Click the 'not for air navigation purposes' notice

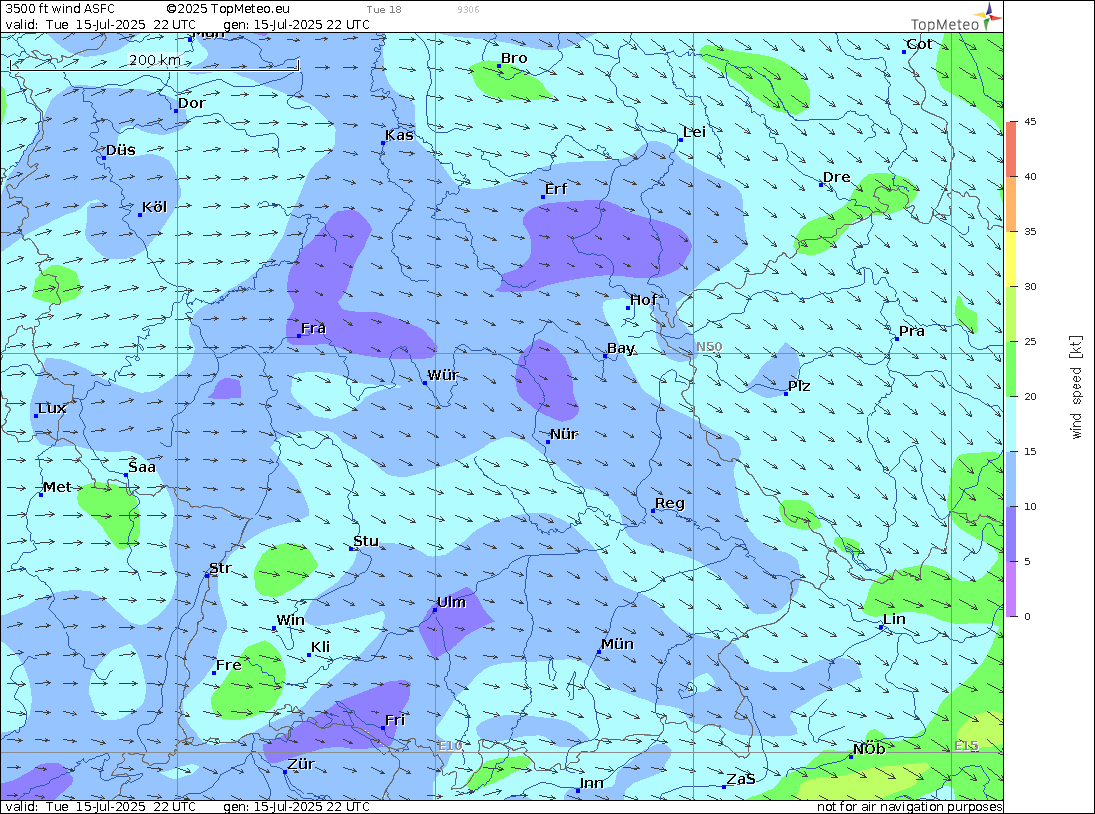(x=909, y=806)
